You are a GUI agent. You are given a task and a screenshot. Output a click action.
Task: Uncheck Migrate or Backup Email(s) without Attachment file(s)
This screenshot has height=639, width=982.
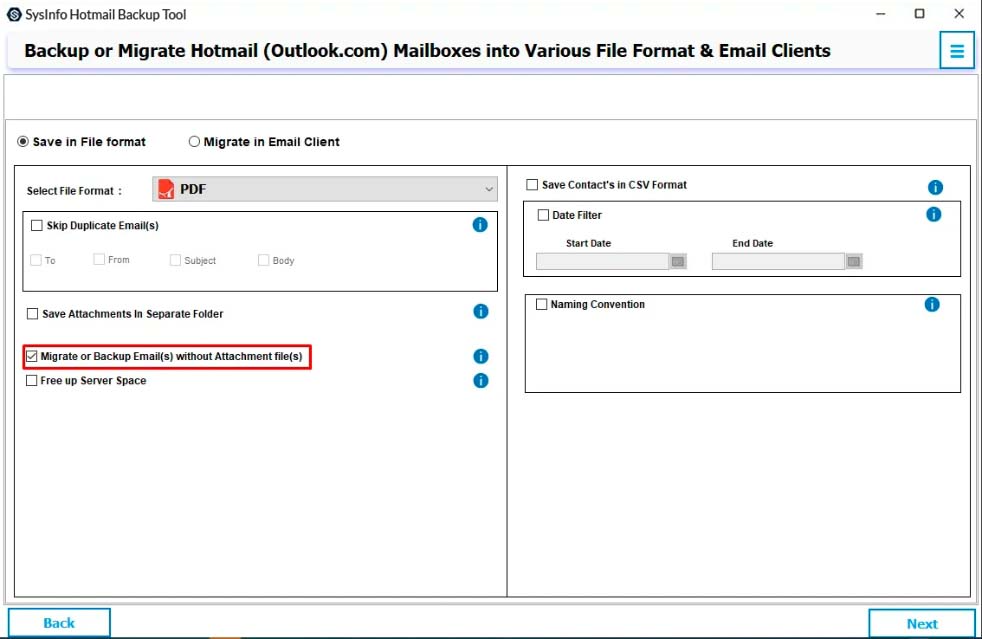[x=31, y=356]
